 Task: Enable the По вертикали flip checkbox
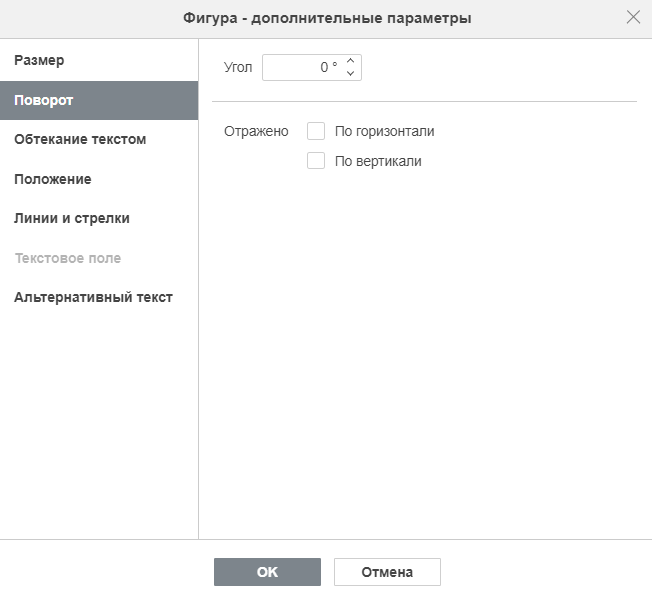[316, 161]
